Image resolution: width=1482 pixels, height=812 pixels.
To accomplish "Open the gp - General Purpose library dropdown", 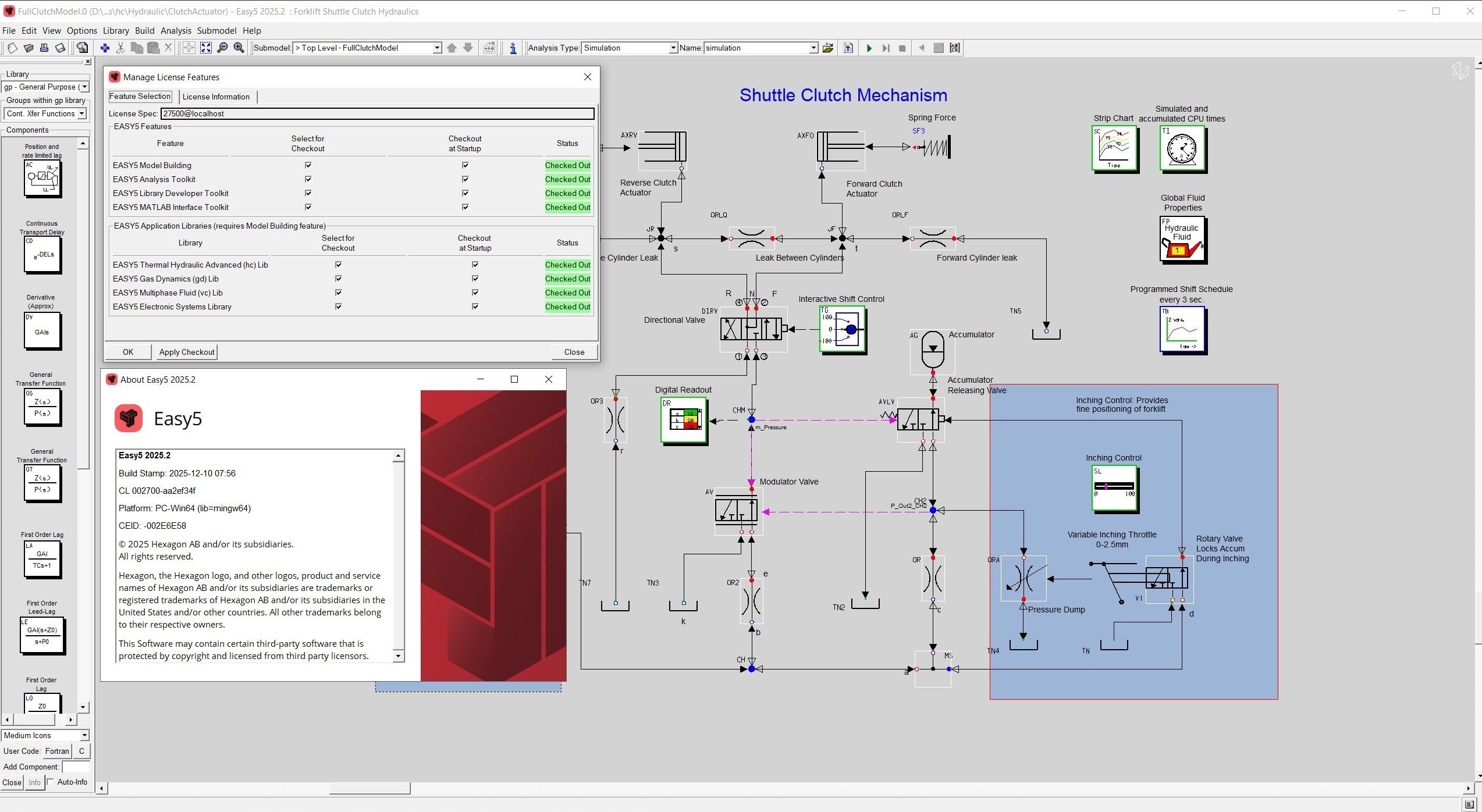I will (x=84, y=87).
